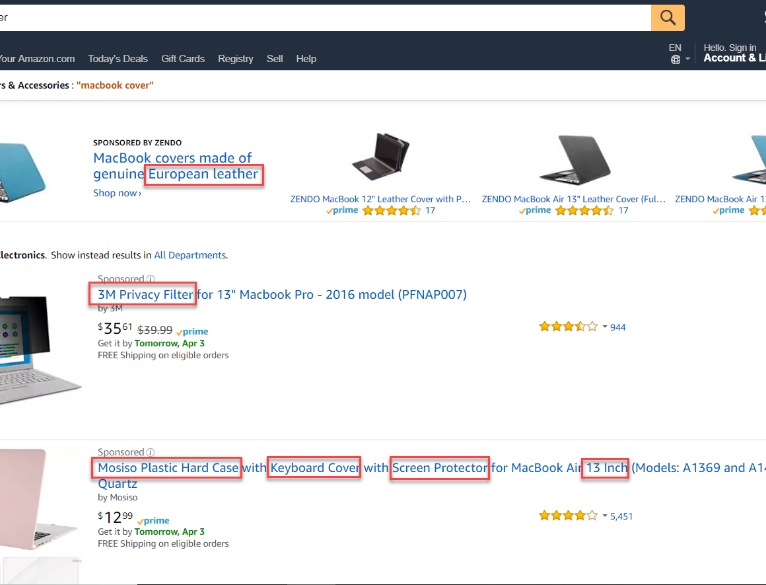
Task: Click the All Departments link
Action: [190, 255]
